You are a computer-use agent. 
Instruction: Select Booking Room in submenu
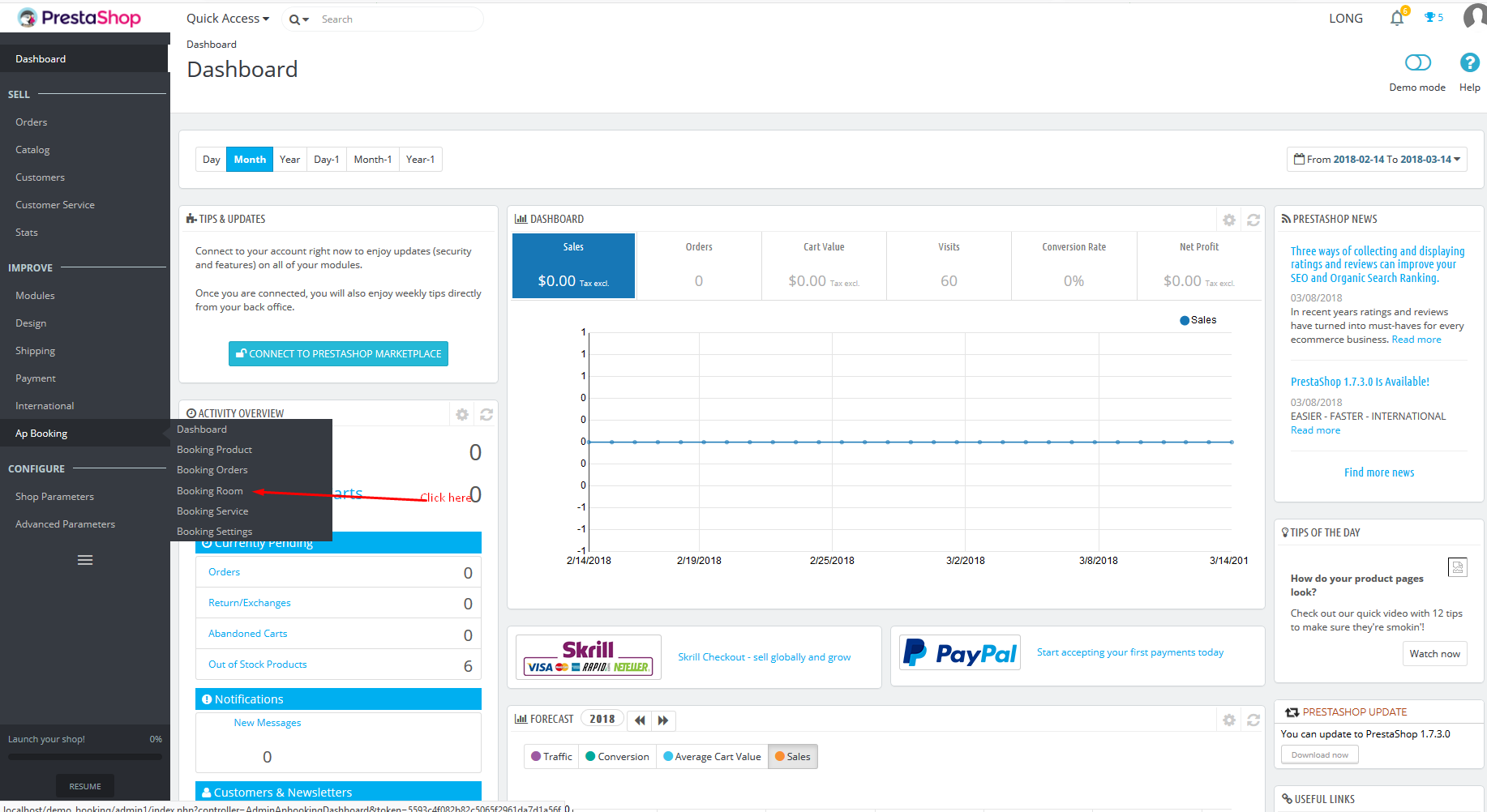[210, 491]
